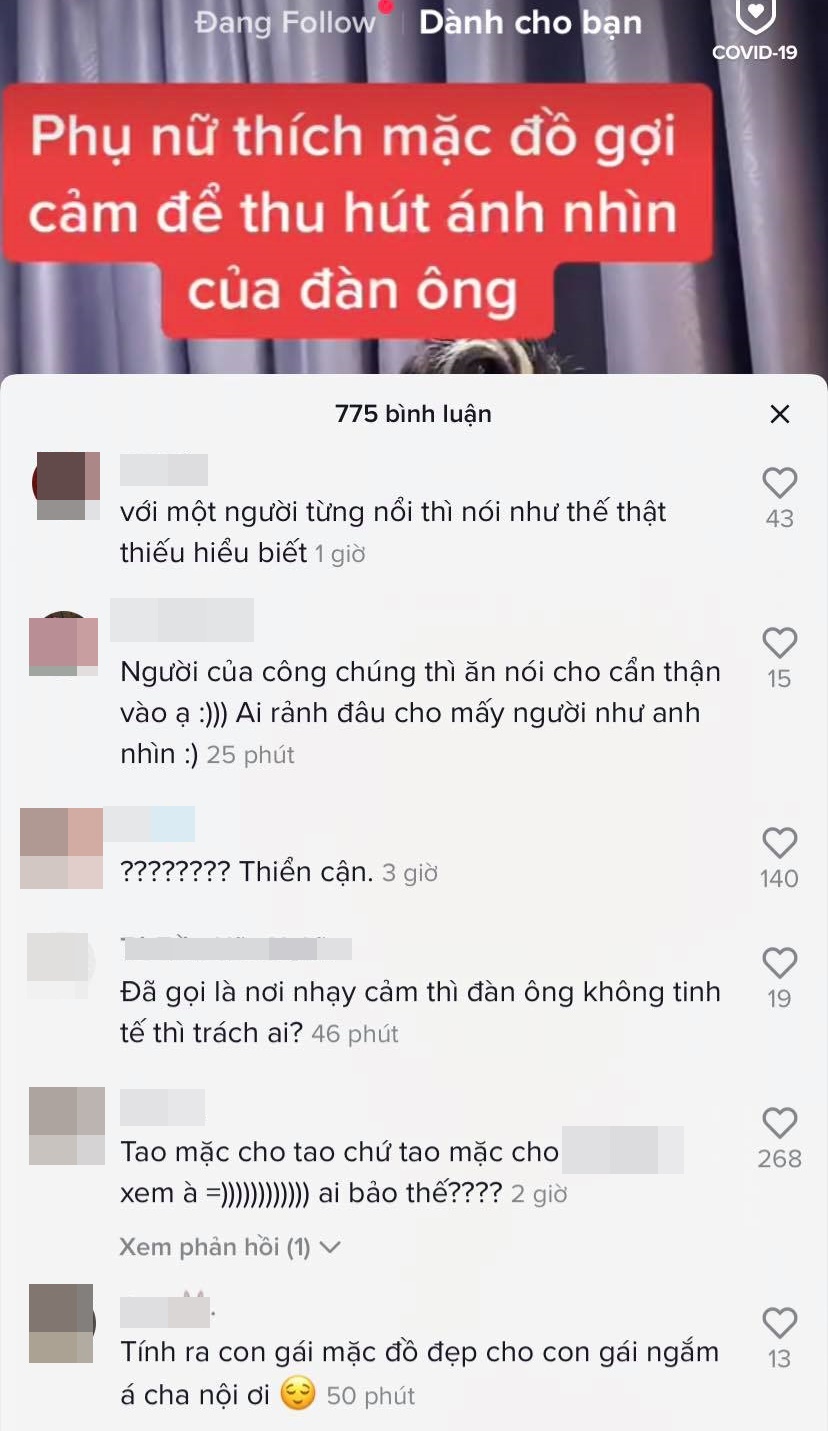Image resolution: width=828 pixels, height=1431 pixels.
Task: Select the 'Dành cho bạn' tab
Action: click(x=530, y=22)
